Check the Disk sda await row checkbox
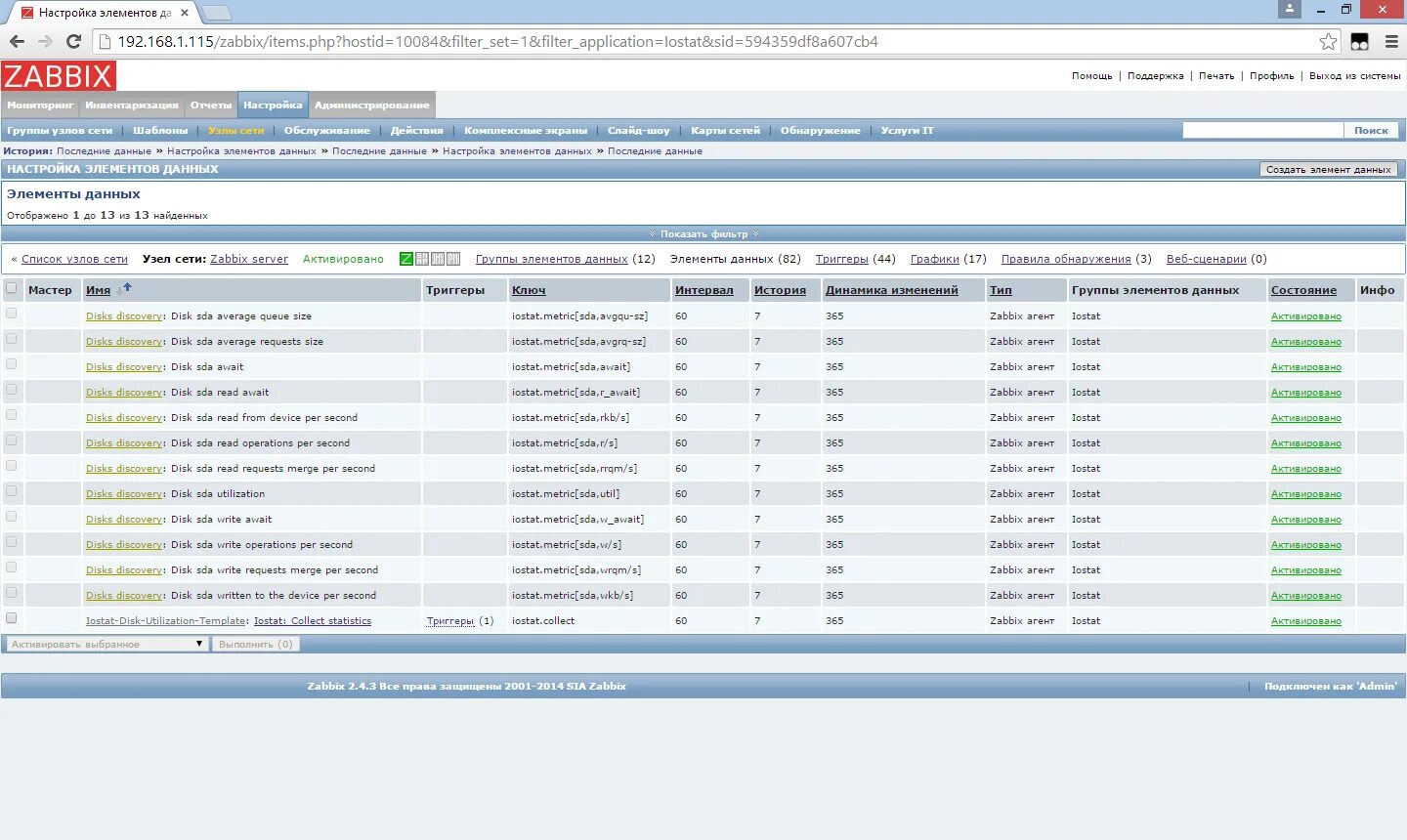This screenshot has height=840, width=1407. (12, 364)
